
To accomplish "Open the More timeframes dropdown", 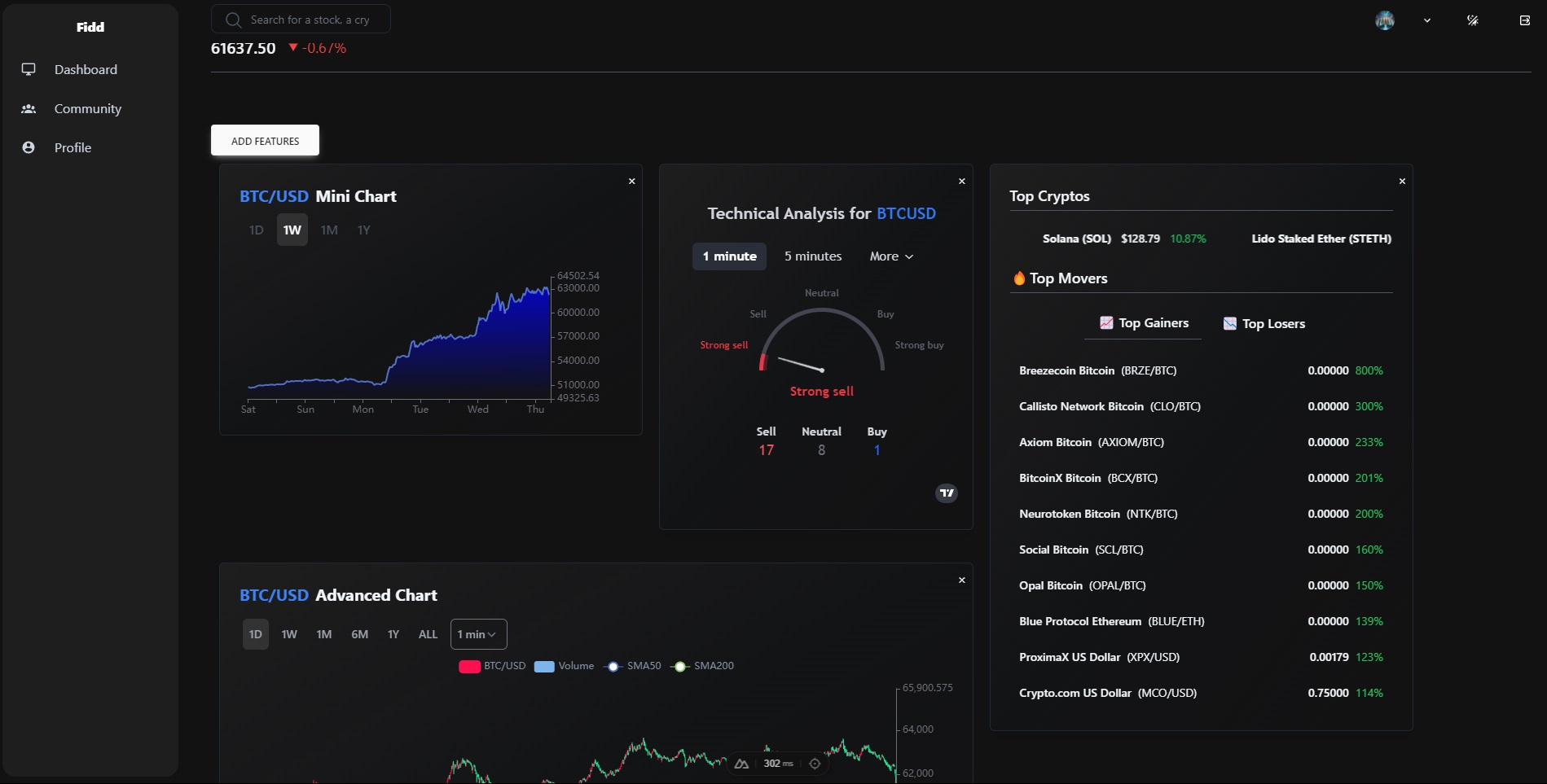I will 891,256.
